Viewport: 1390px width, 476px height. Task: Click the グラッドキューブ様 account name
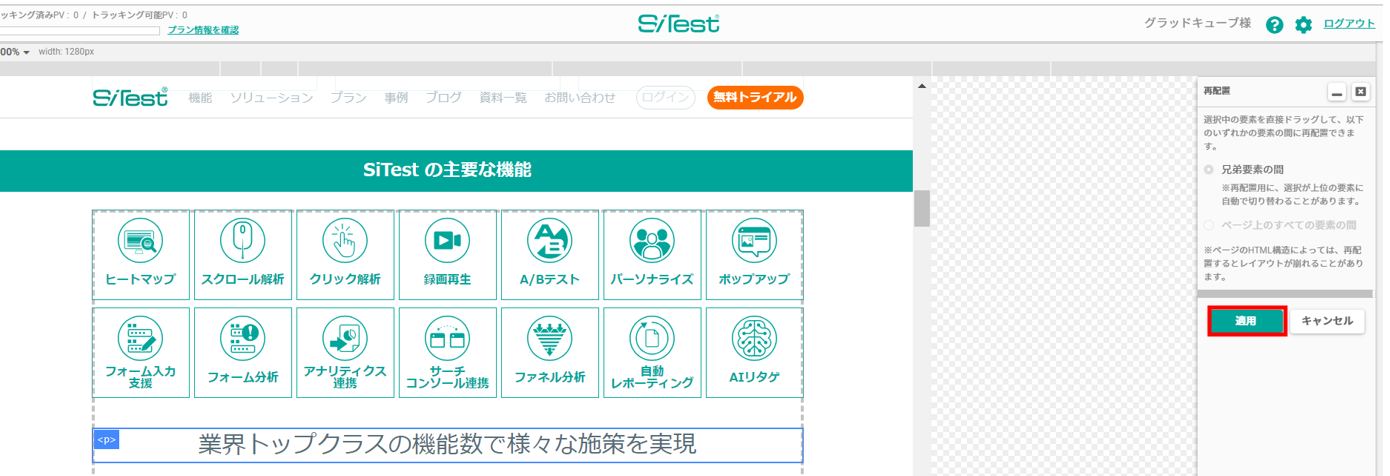(x=1198, y=24)
